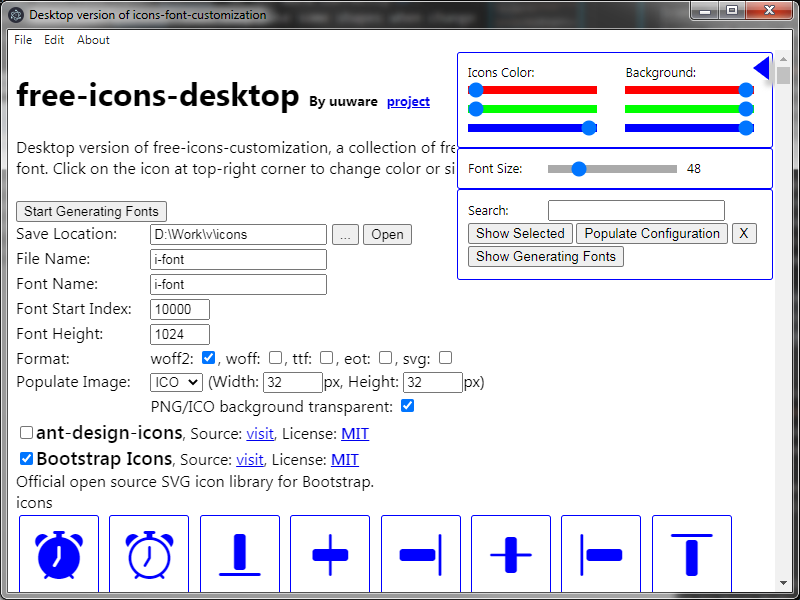
Task: Check the eot format checkbox
Action: [x=386, y=358]
